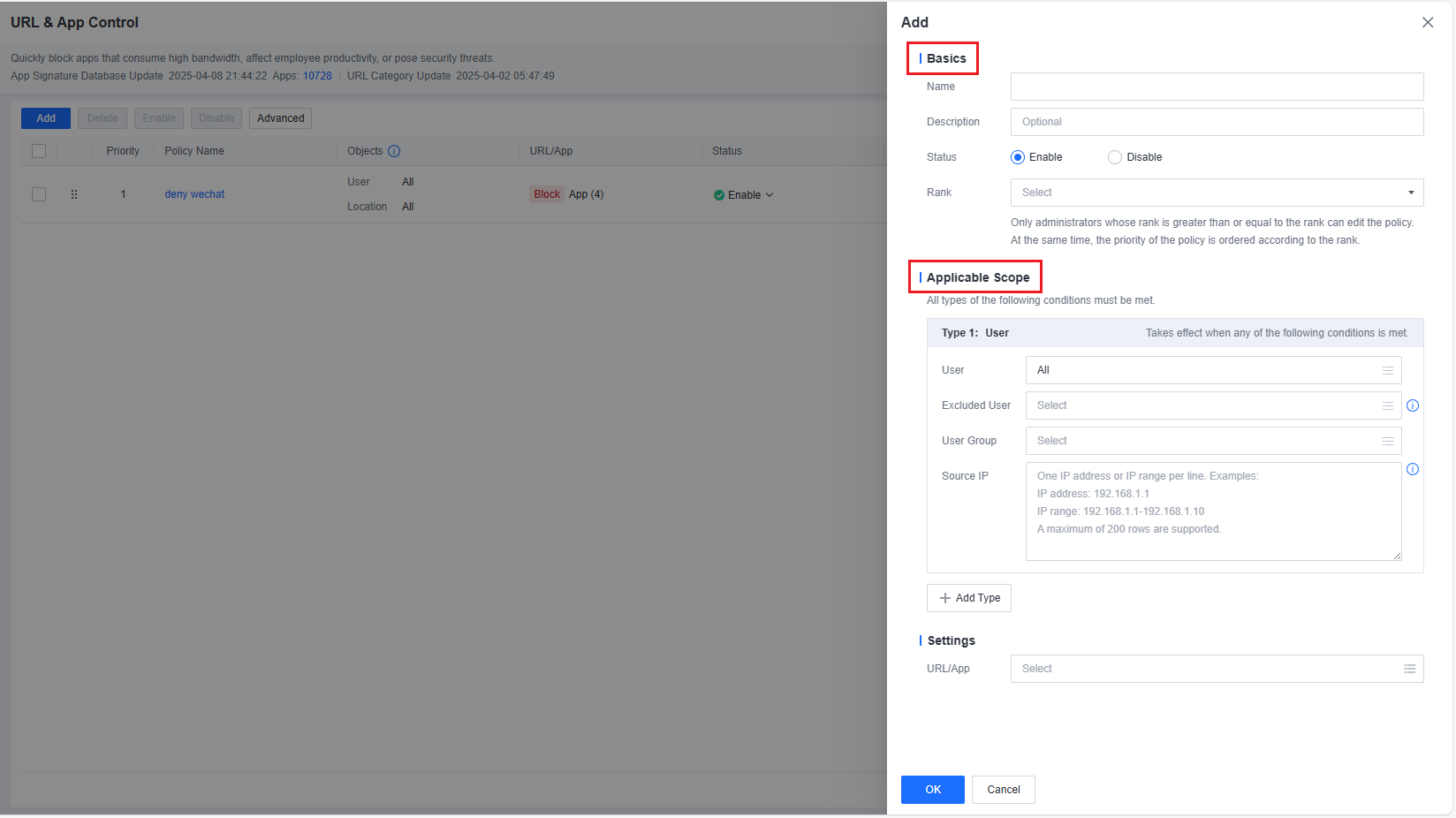The image size is (1456, 818).
Task: Click the green Enable status icon
Action: (x=719, y=195)
